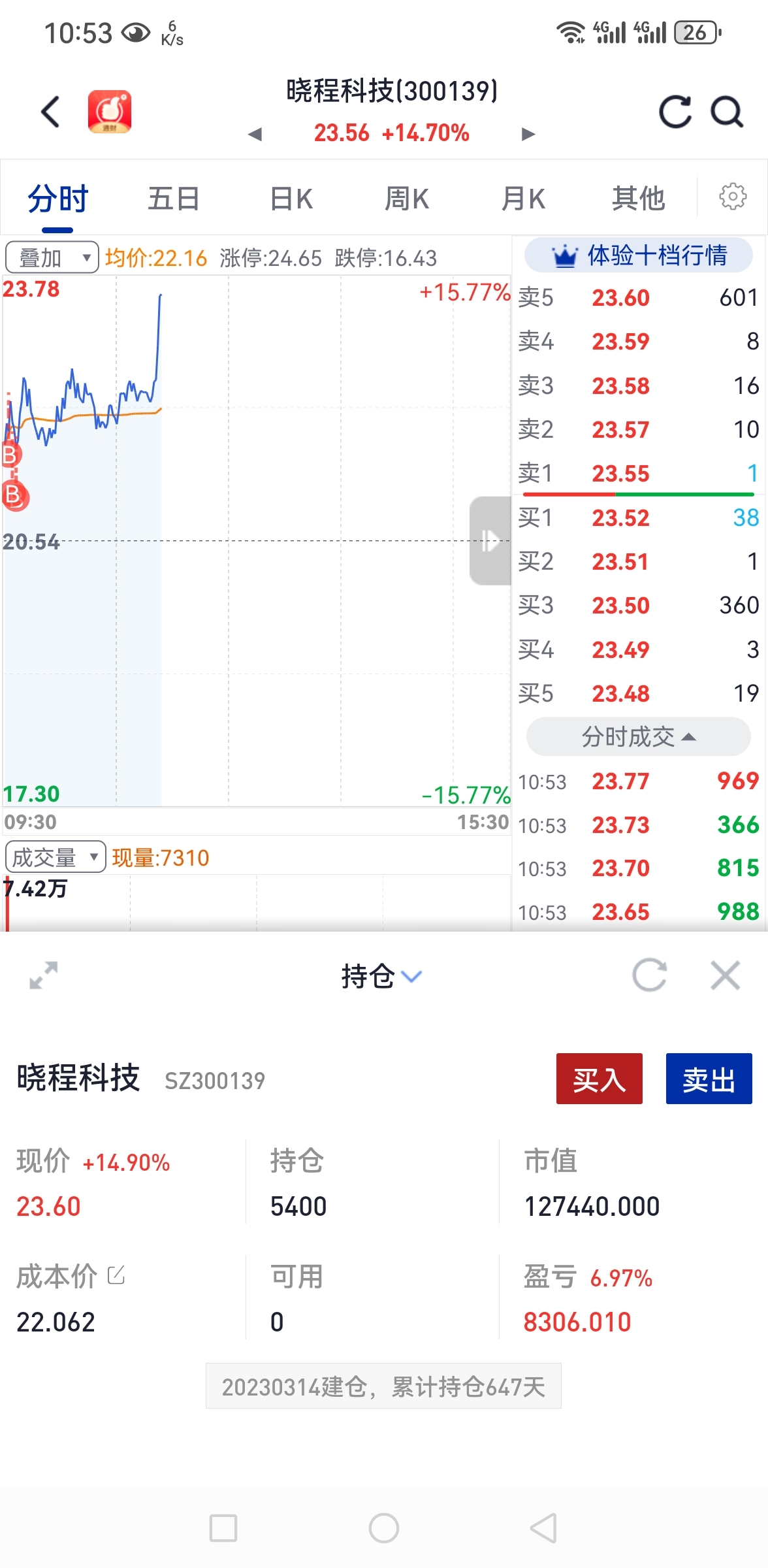The width and height of the screenshot is (768, 1568).
Task: Close the holdings panel
Action: [x=725, y=975]
